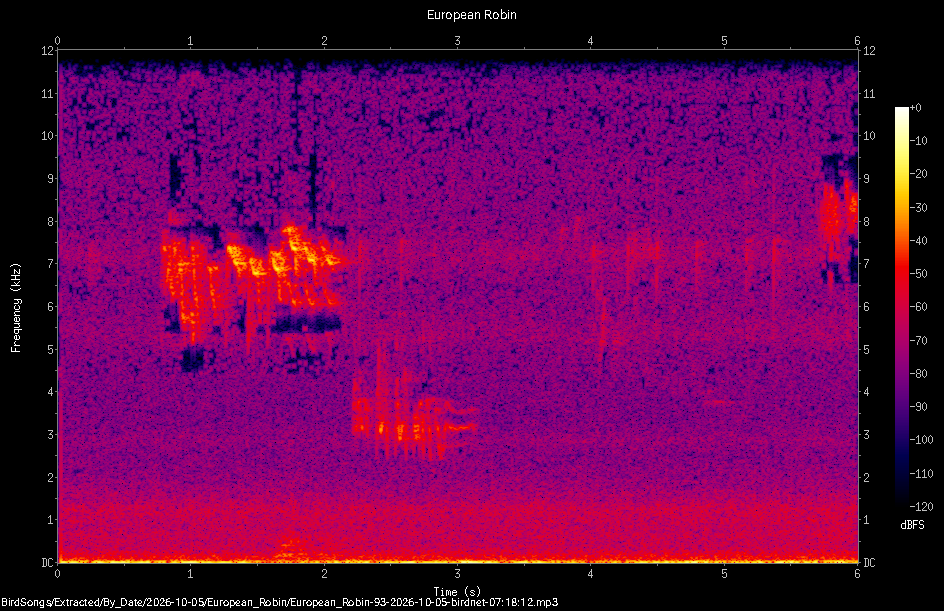The width and height of the screenshot is (944, 611).
Task: Click the '-10' color scale value
Action: click(x=919, y=141)
